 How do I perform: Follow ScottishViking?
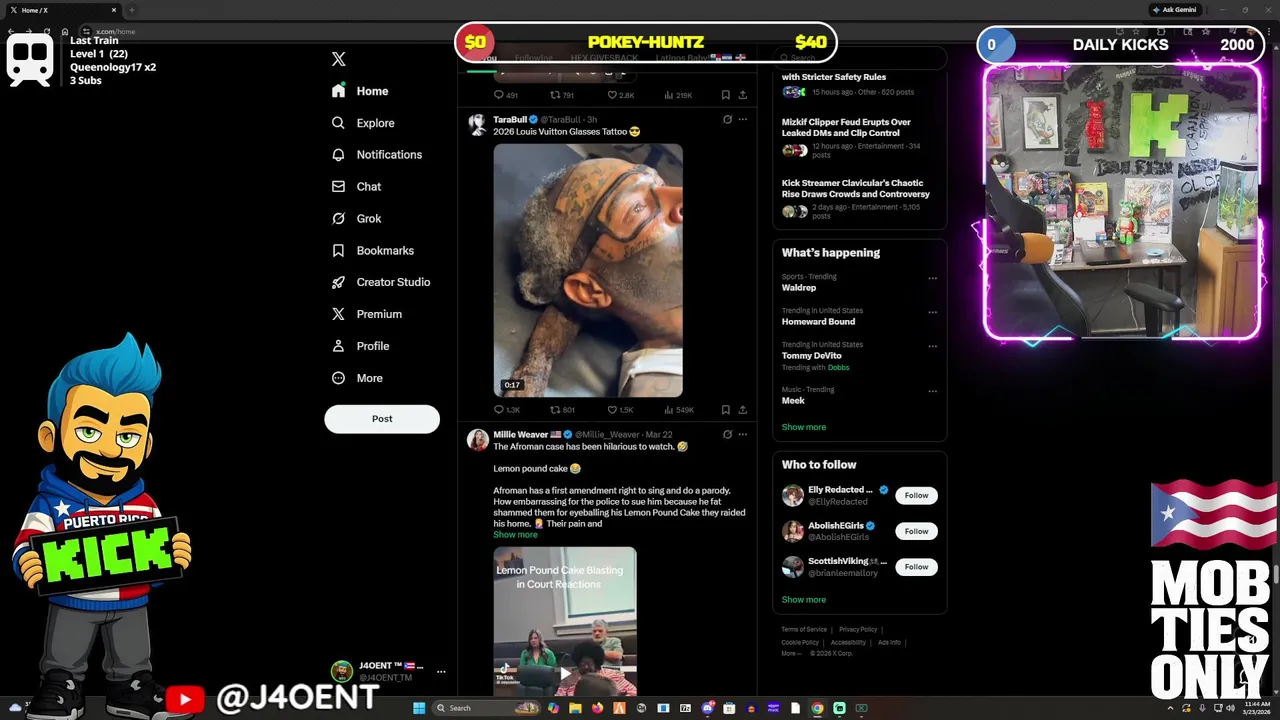click(916, 567)
